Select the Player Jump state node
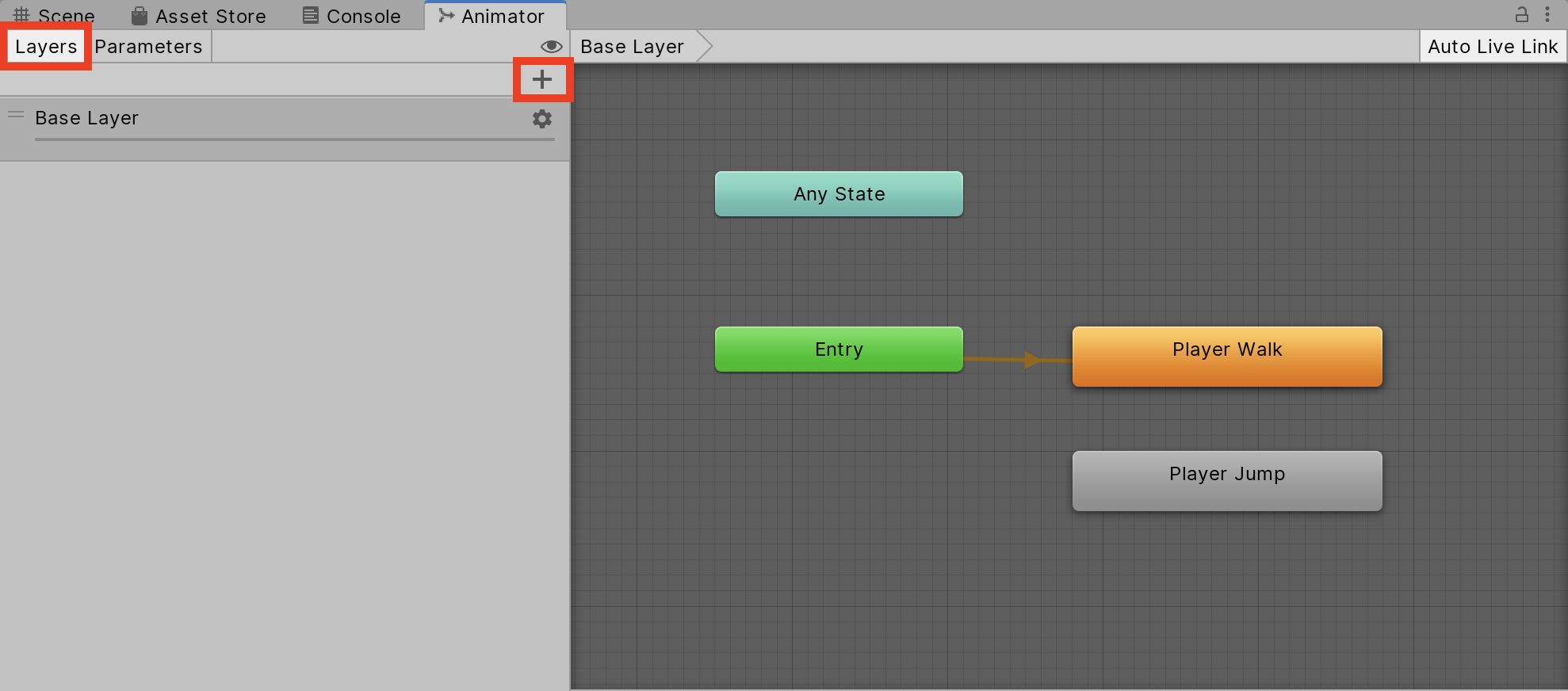This screenshot has height=691, width=1568. (1226, 481)
